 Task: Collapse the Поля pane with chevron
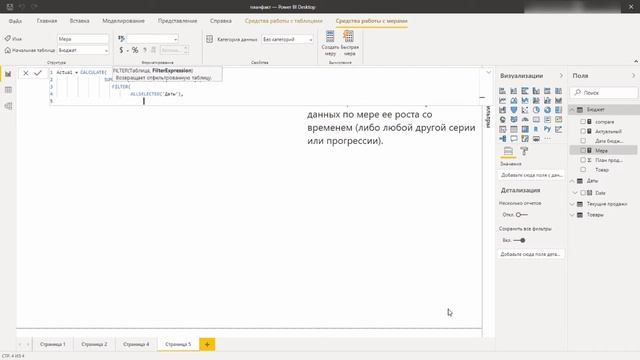pos(633,76)
